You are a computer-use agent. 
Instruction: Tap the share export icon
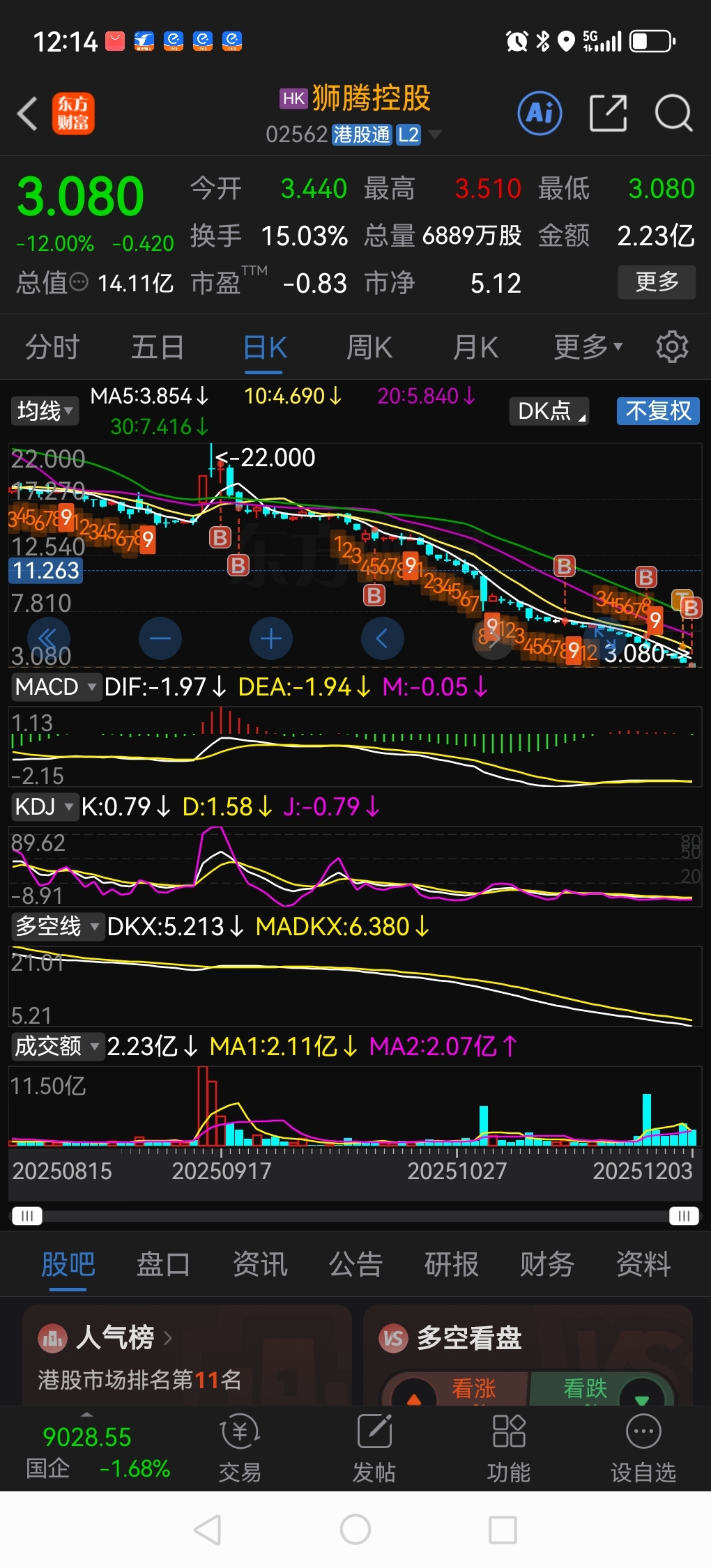tap(608, 113)
